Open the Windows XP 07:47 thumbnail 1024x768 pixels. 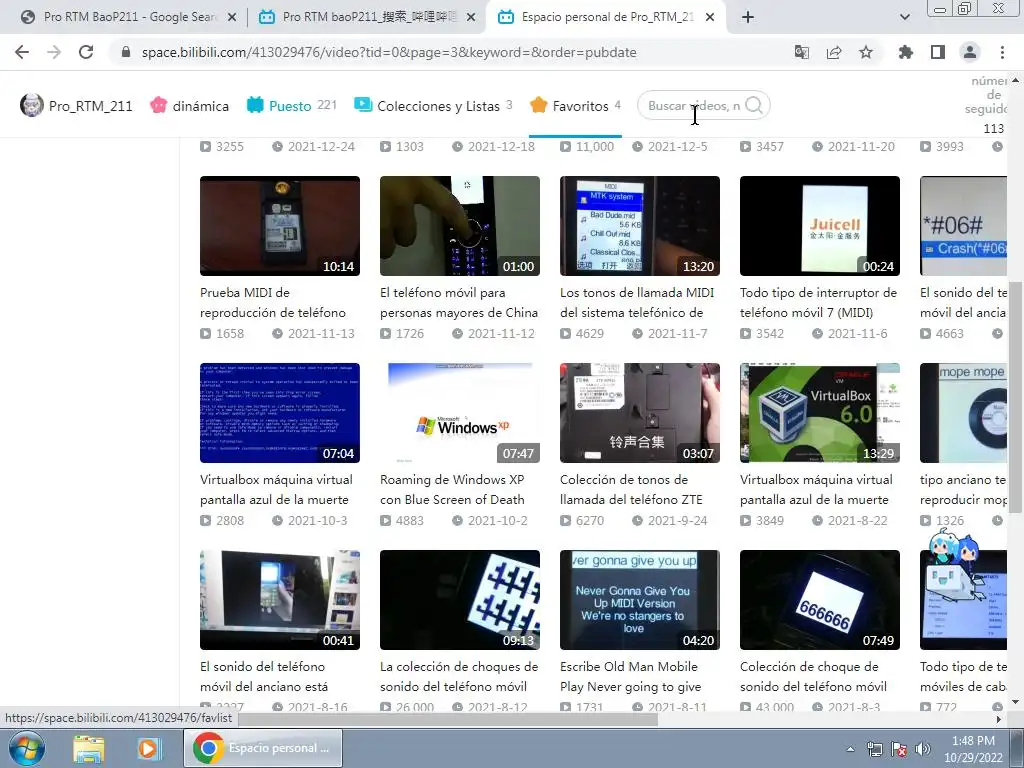pyautogui.click(x=460, y=413)
